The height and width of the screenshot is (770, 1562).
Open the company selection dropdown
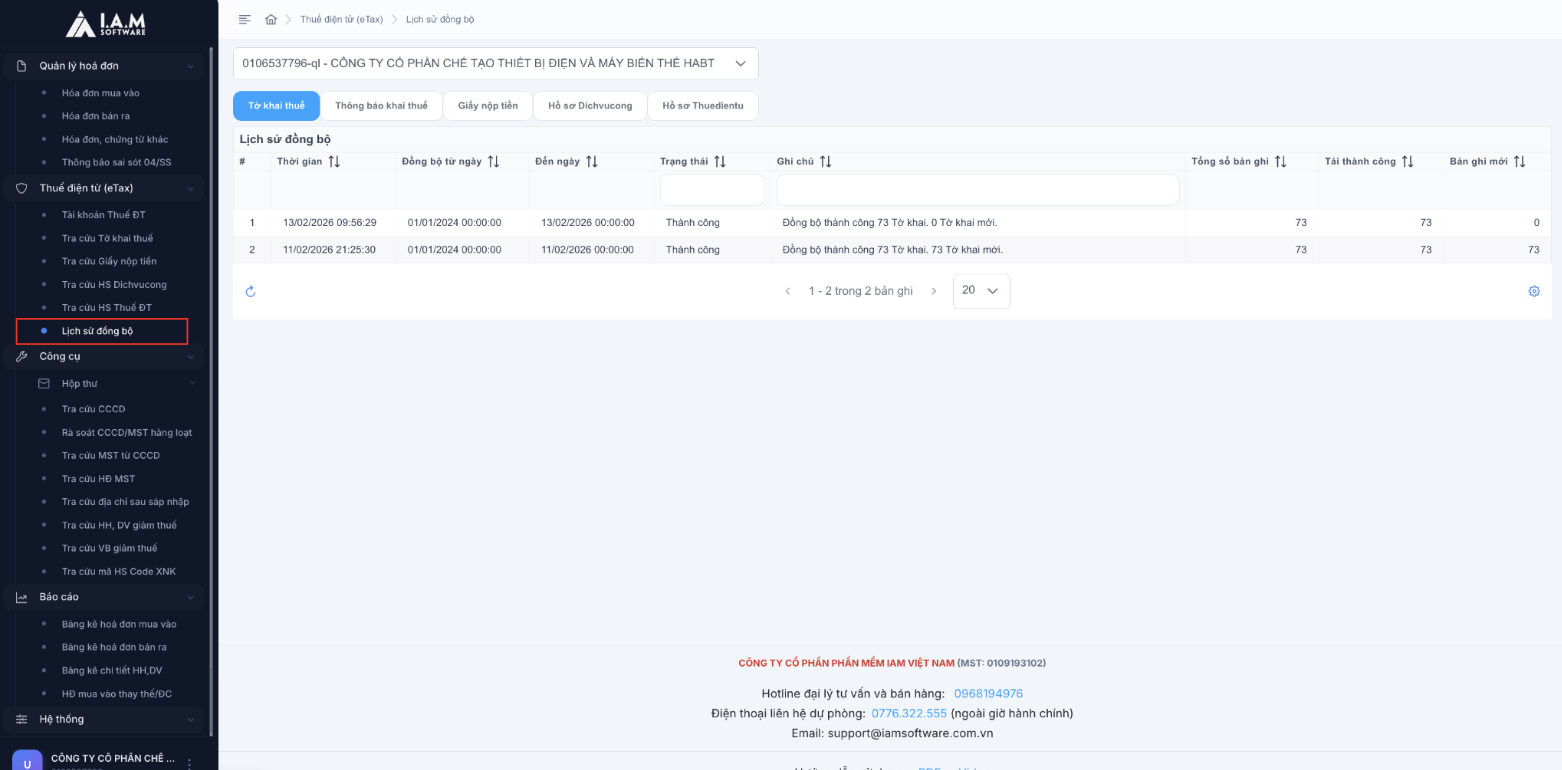point(496,63)
